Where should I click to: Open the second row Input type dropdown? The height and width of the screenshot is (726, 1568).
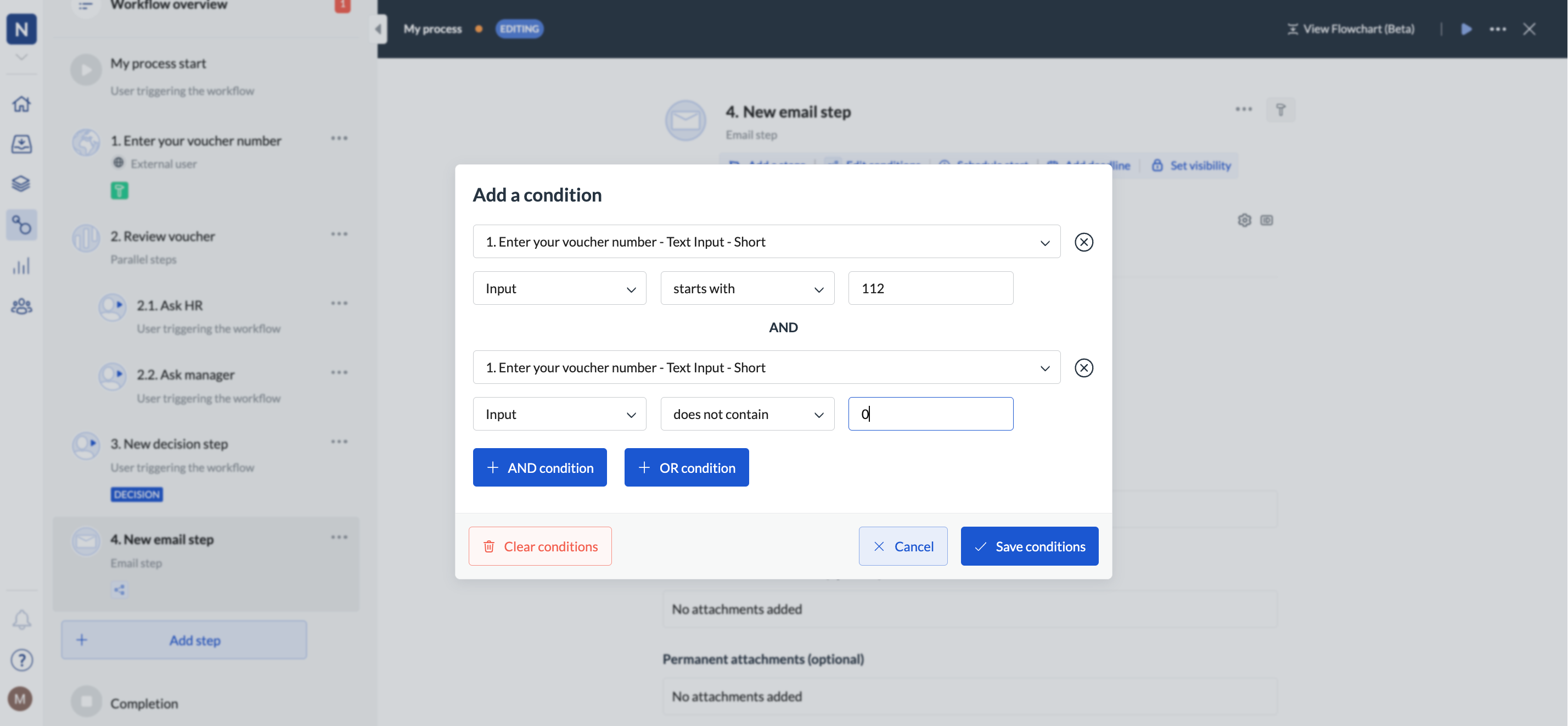pyautogui.click(x=559, y=414)
